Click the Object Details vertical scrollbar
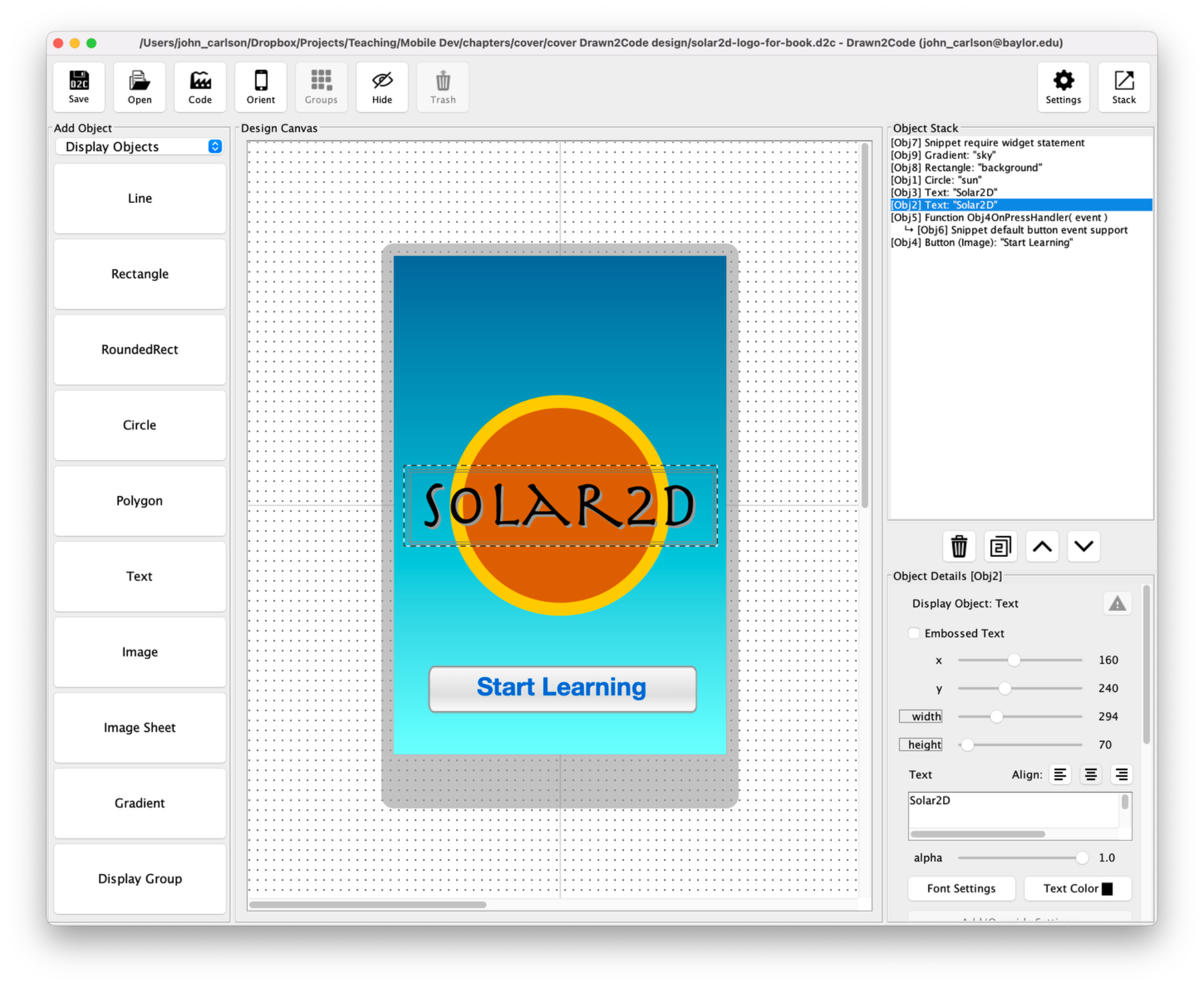 (x=1146, y=664)
